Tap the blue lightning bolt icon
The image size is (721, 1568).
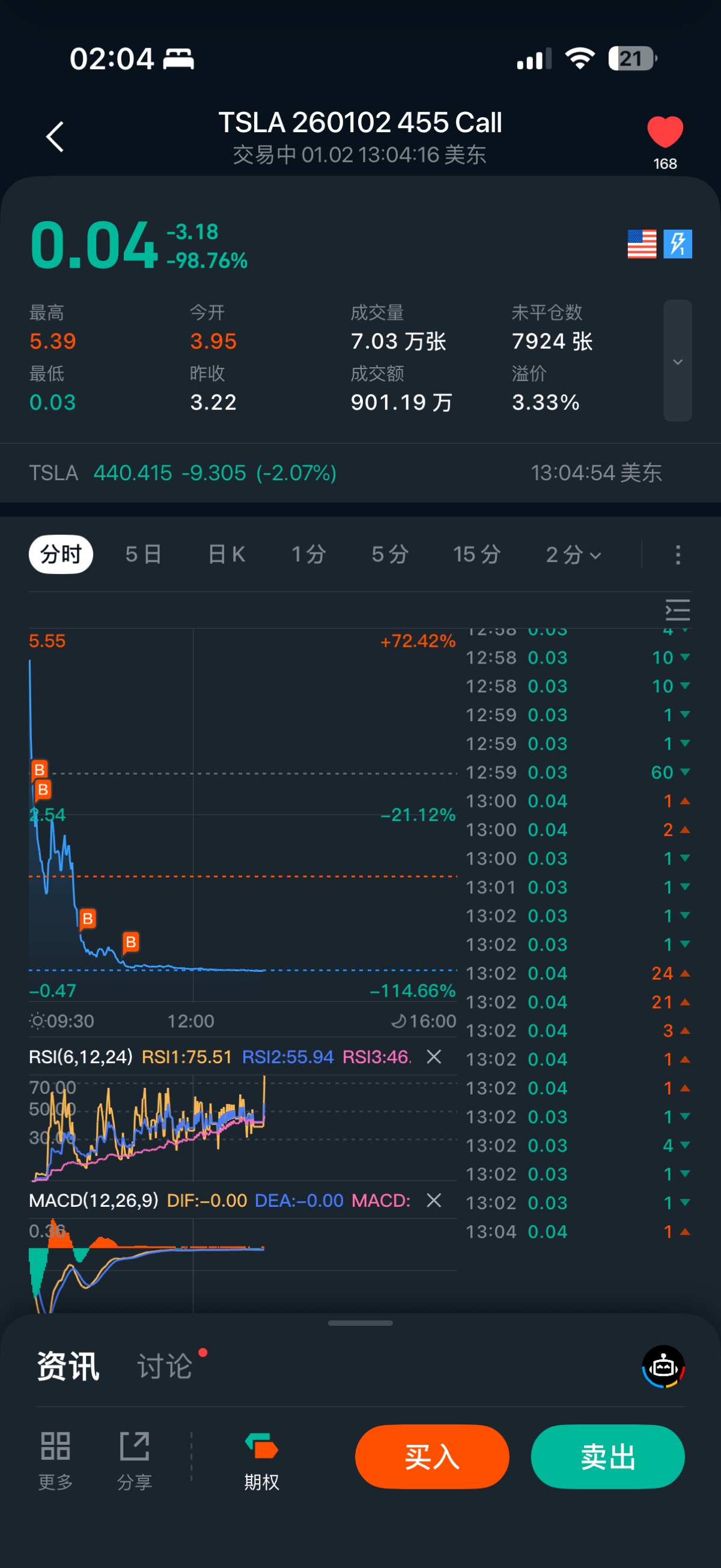[677, 244]
